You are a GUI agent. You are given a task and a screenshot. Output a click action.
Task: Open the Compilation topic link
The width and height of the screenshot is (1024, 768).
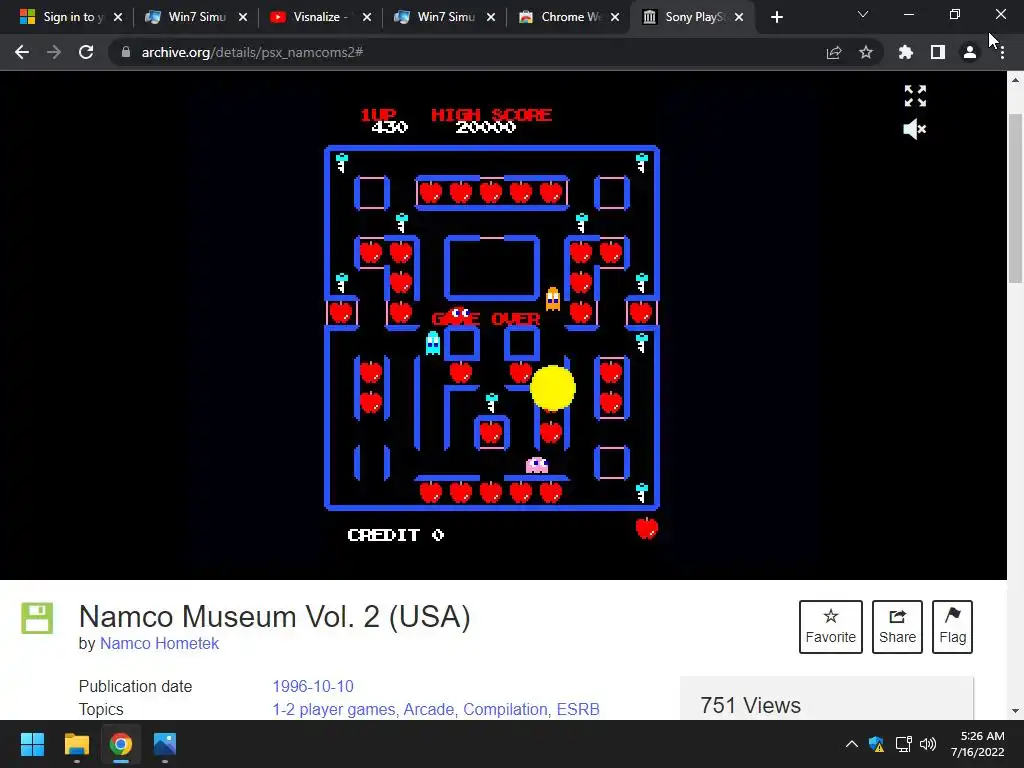click(505, 709)
